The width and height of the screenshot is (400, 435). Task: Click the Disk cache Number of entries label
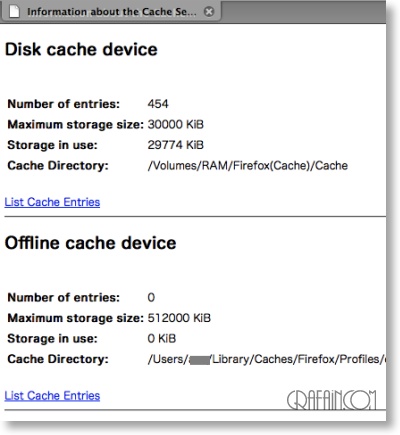coord(64,104)
